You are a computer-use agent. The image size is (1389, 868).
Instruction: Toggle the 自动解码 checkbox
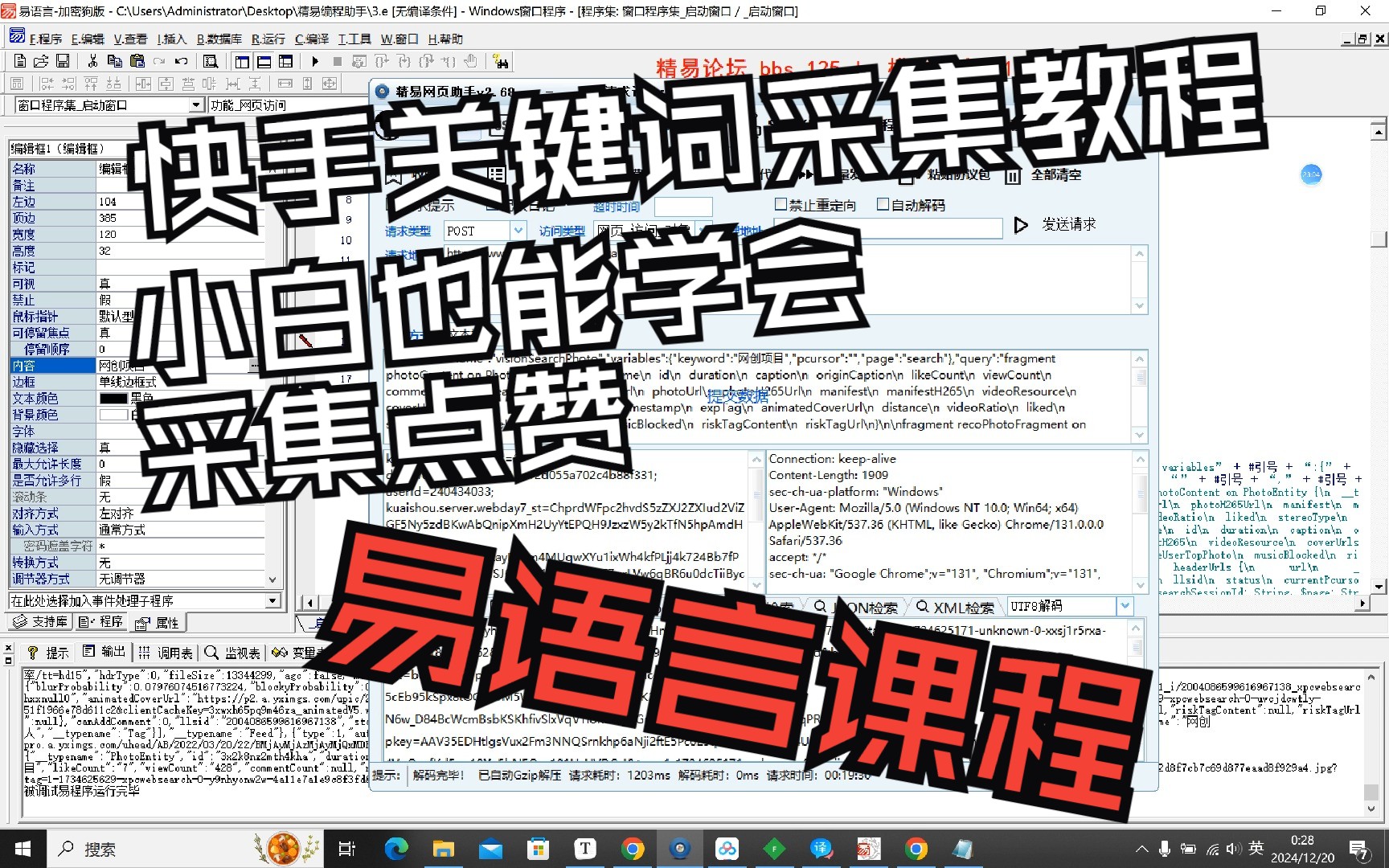[x=883, y=205]
